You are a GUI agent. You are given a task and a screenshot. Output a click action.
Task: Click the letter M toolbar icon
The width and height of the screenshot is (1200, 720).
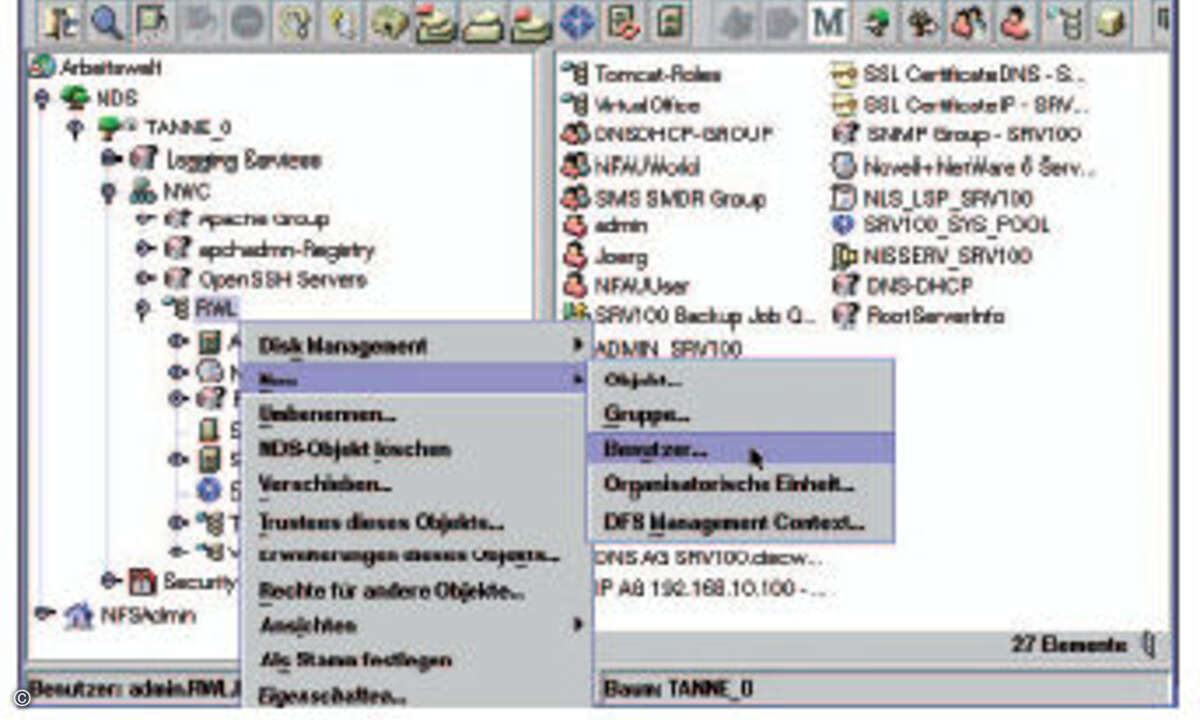827,22
